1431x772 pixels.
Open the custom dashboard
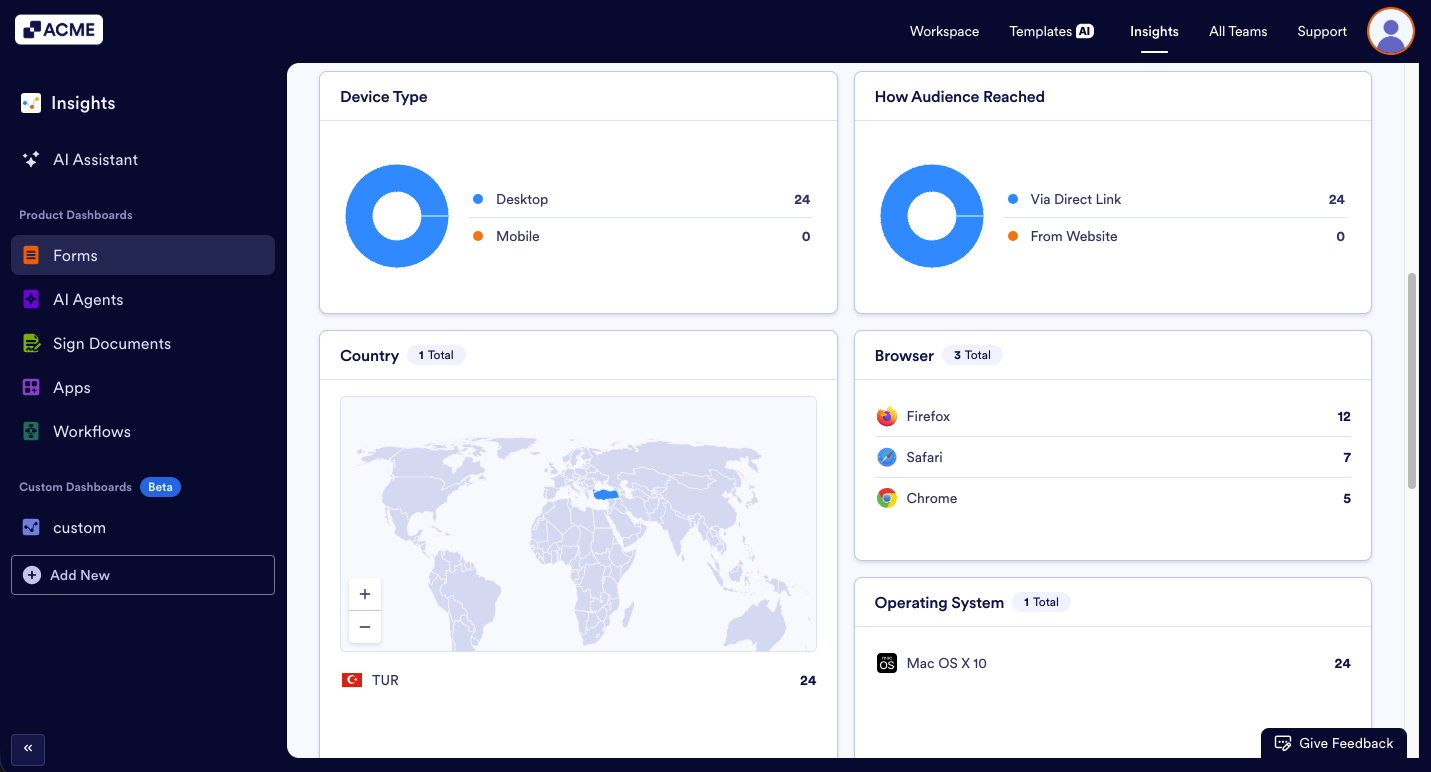pyautogui.click(x=79, y=527)
